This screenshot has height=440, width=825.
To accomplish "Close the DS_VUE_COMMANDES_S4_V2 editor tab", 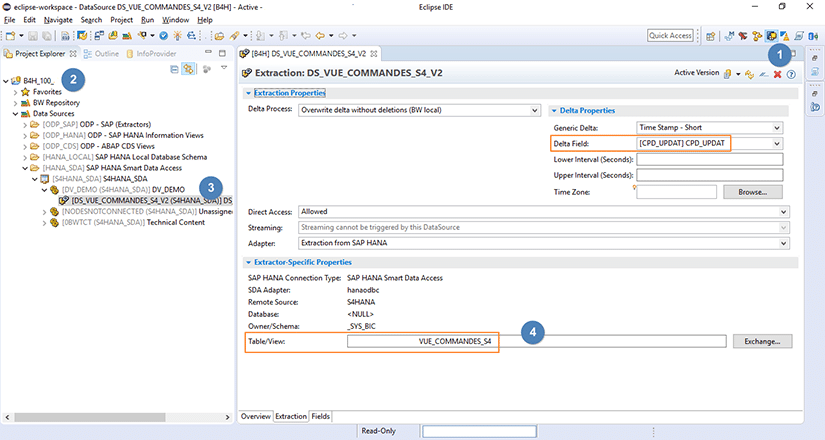I will point(374,54).
